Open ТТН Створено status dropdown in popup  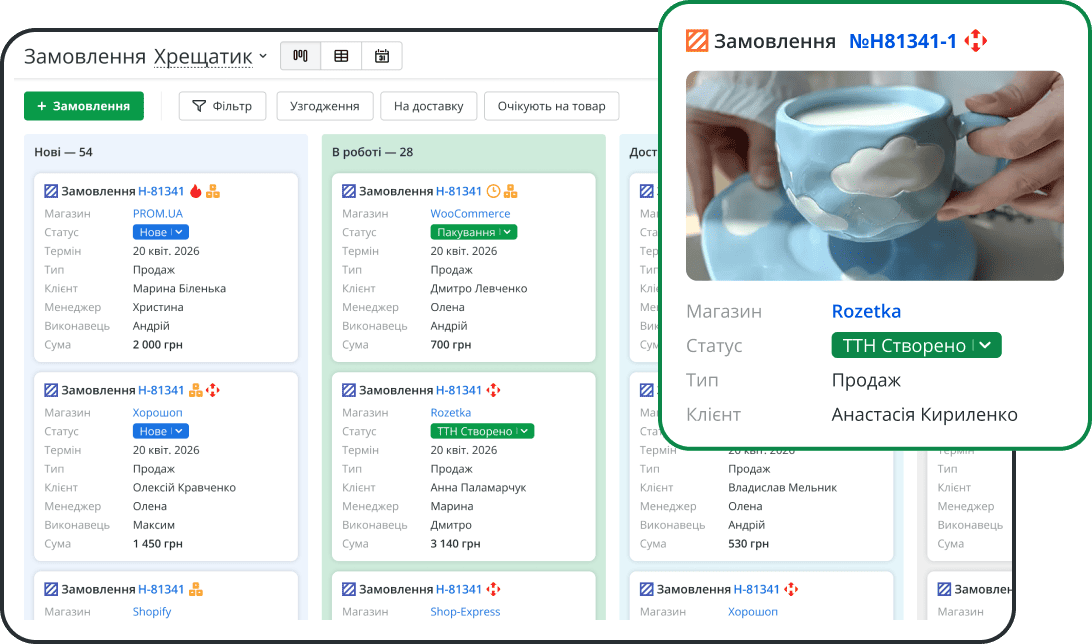[915, 346]
